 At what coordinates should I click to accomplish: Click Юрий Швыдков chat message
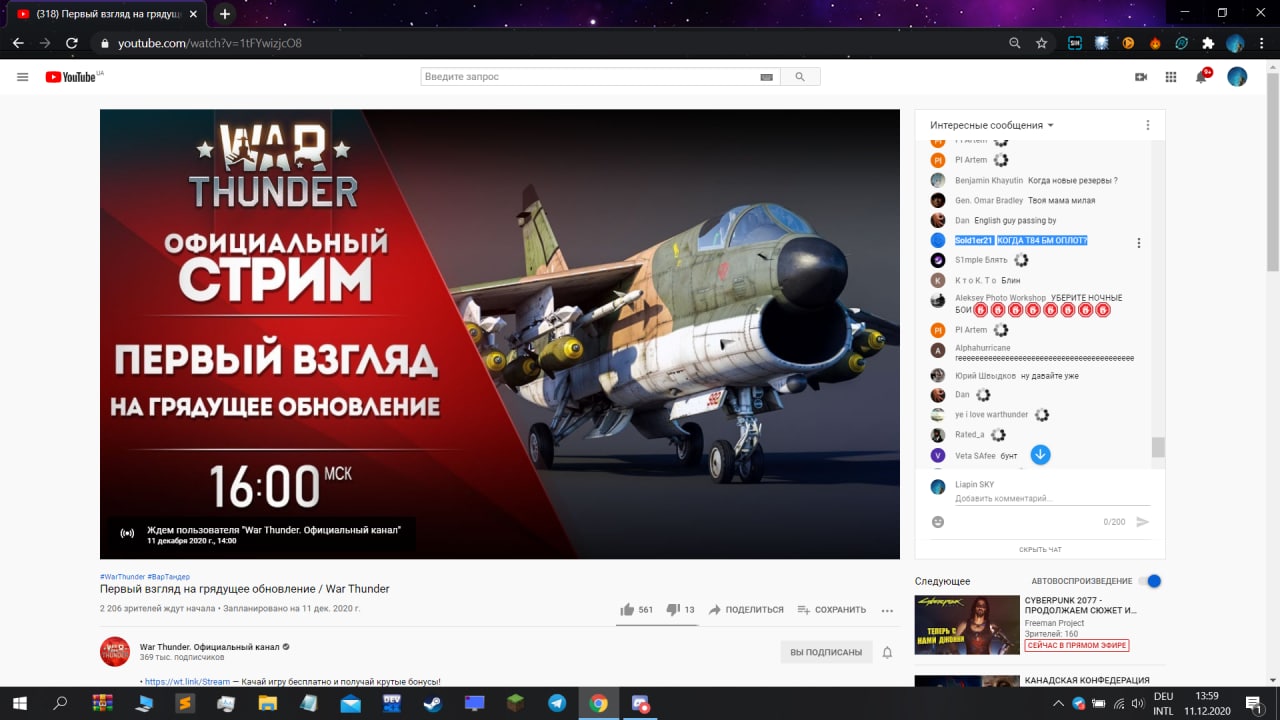tap(1049, 376)
